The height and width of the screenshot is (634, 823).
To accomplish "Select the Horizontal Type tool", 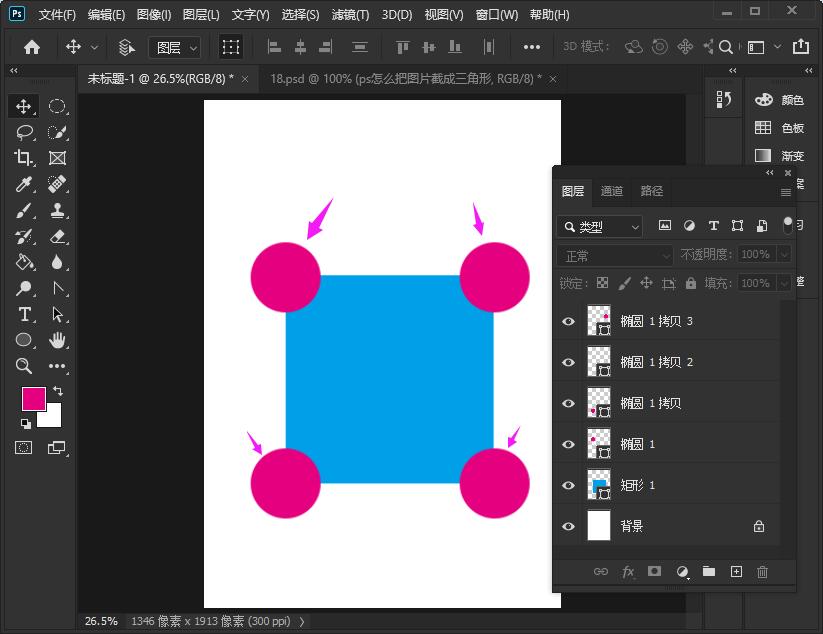I will (x=24, y=314).
